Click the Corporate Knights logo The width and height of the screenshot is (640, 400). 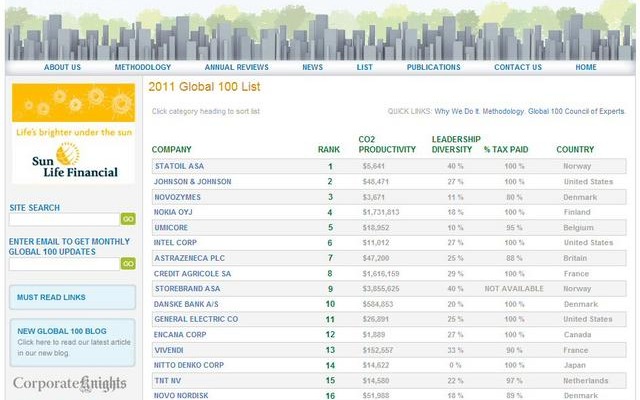[70, 384]
